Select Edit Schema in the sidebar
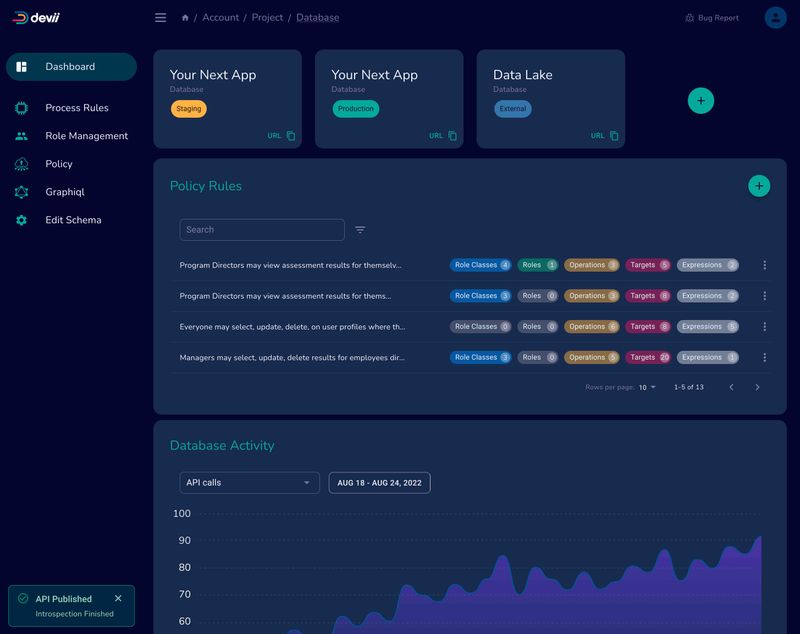The width and height of the screenshot is (800, 634). [x=74, y=220]
